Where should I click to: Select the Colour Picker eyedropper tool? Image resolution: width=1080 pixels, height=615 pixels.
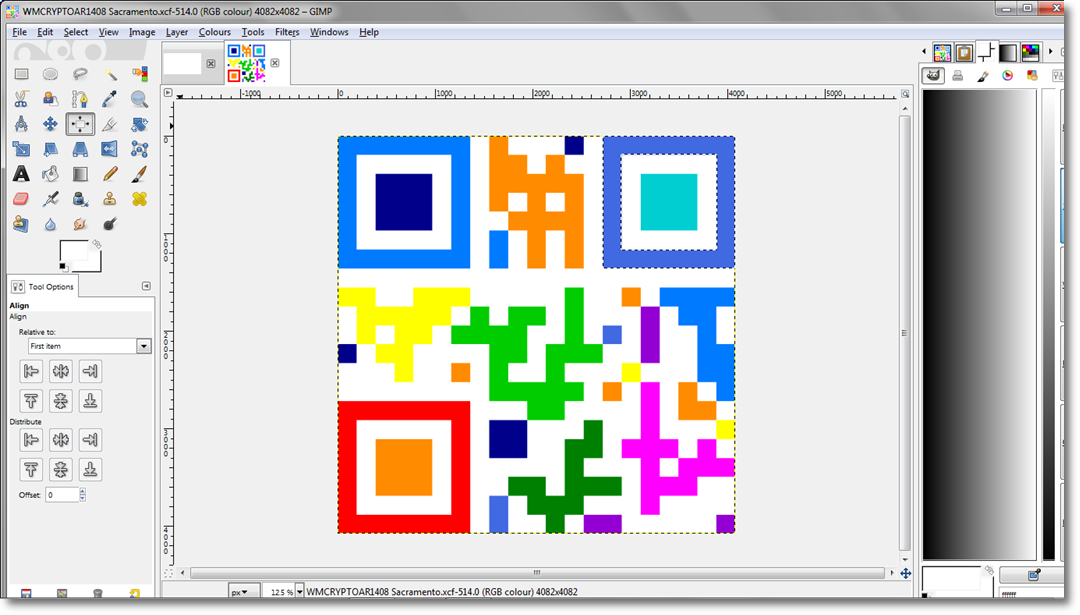[110, 99]
